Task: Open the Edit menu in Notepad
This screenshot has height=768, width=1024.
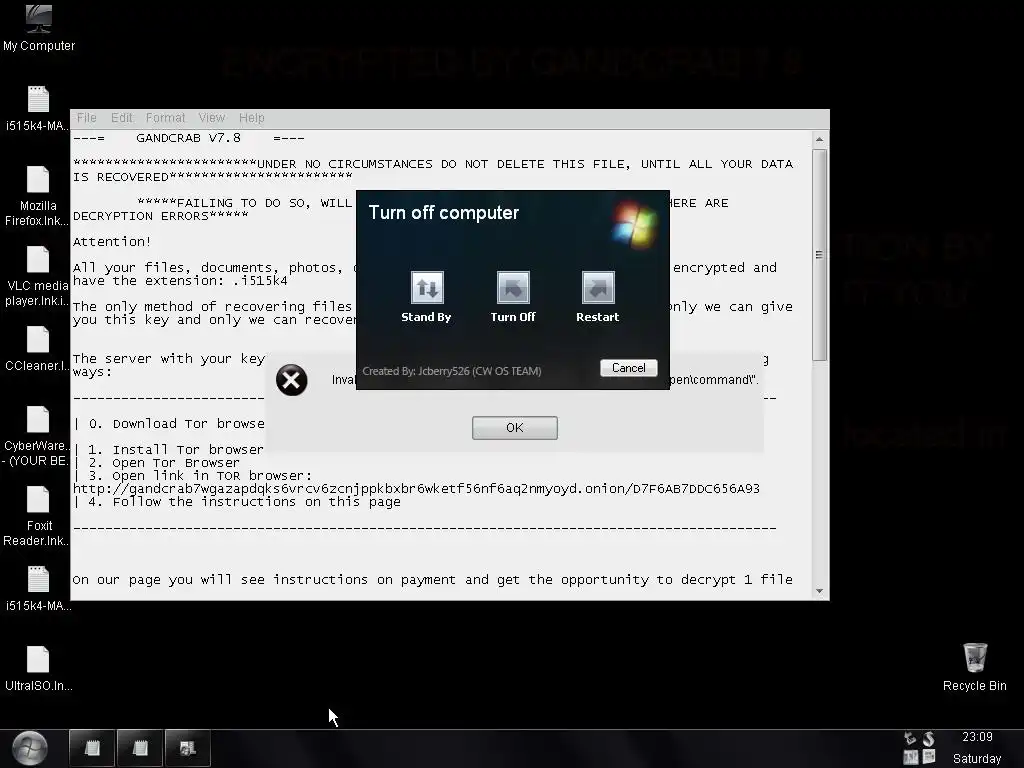Action: (x=121, y=118)
